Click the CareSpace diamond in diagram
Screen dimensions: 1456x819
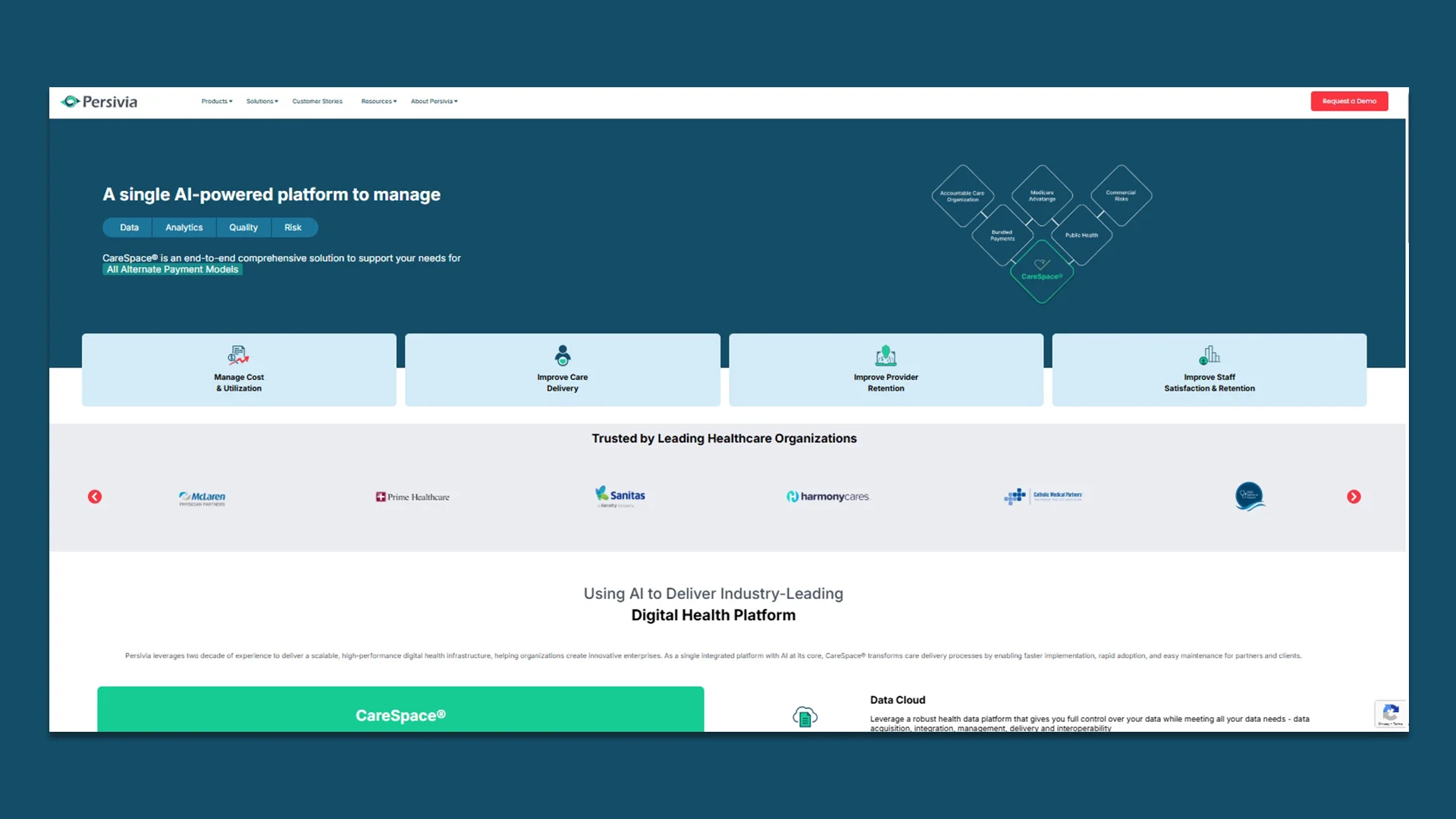pos(1041,271)
